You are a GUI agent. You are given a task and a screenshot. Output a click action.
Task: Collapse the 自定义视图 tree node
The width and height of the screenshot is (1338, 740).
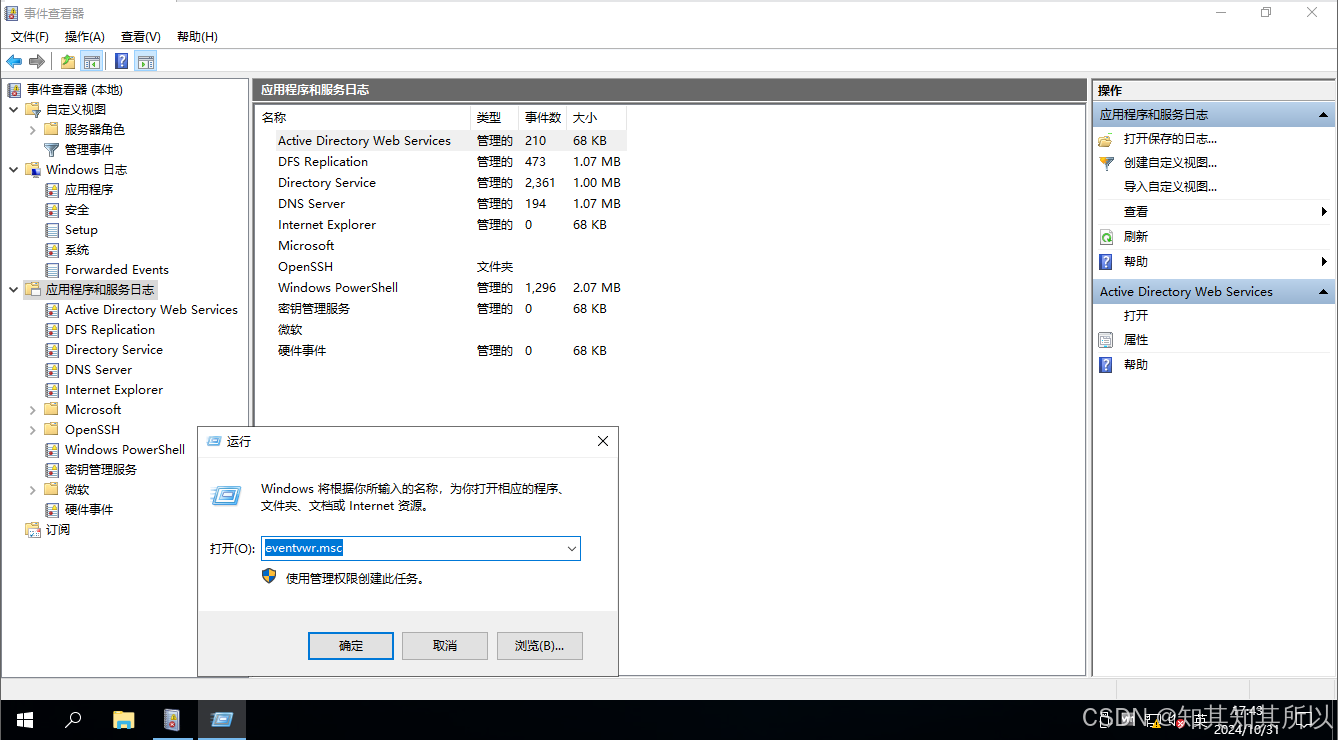tap(14, 109)
